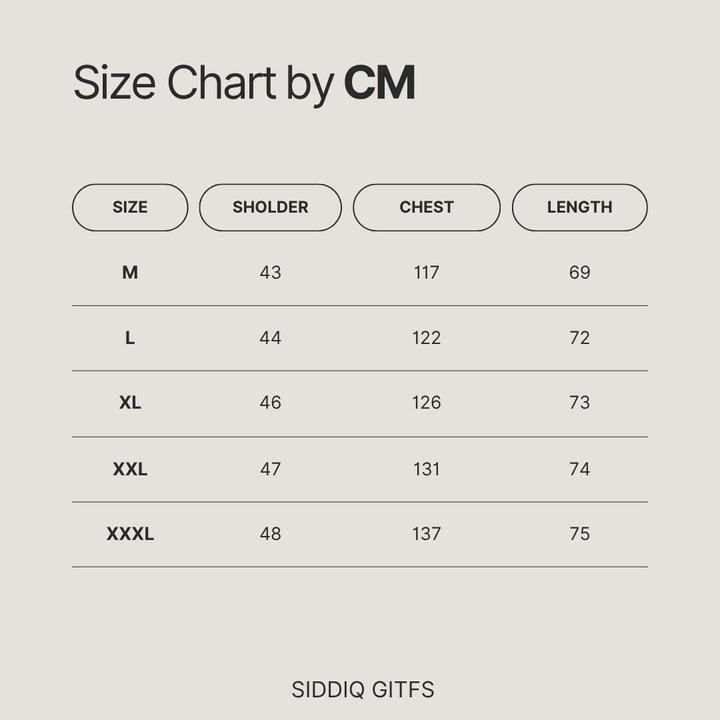Select the XXL size row label

(x=130, y=469)
